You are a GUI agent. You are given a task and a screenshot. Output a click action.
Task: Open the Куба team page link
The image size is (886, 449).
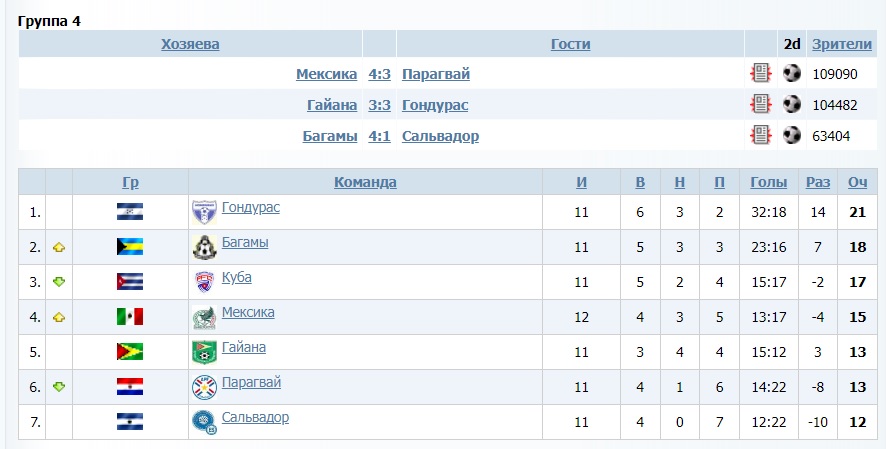(x=236, y=277)
